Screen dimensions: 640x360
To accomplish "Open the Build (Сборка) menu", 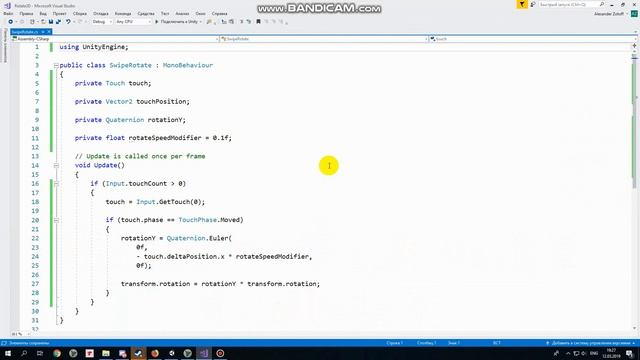I will pyautogui.click(x=80, y=13).
